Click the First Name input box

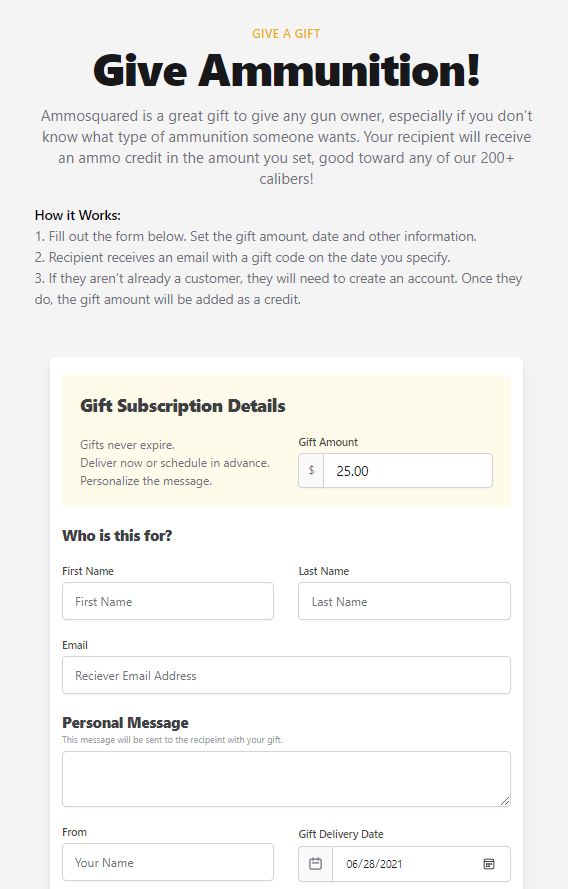(168, 601)
